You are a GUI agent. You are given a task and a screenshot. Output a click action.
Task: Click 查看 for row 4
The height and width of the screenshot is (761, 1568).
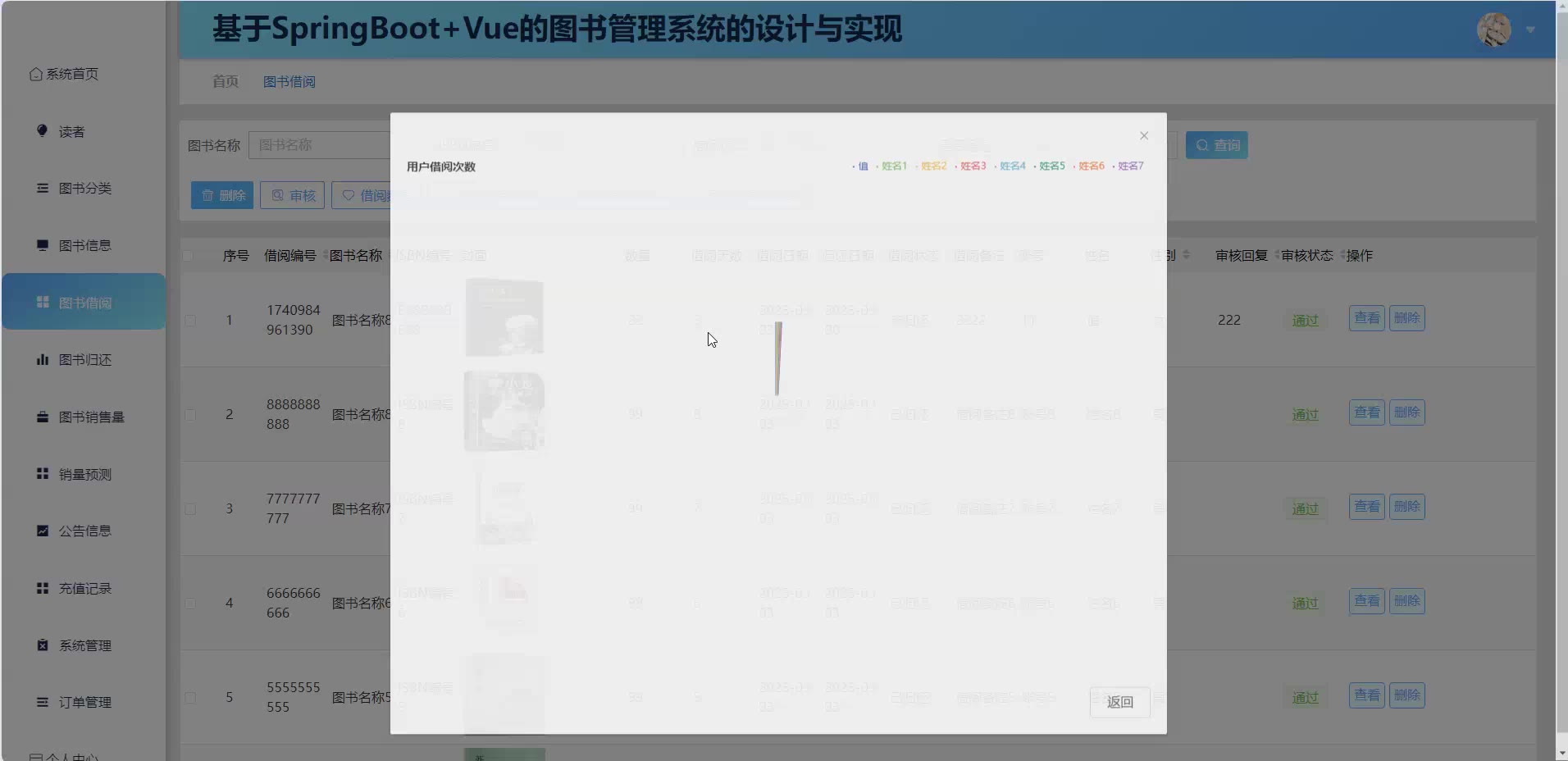click(1367, 601)
